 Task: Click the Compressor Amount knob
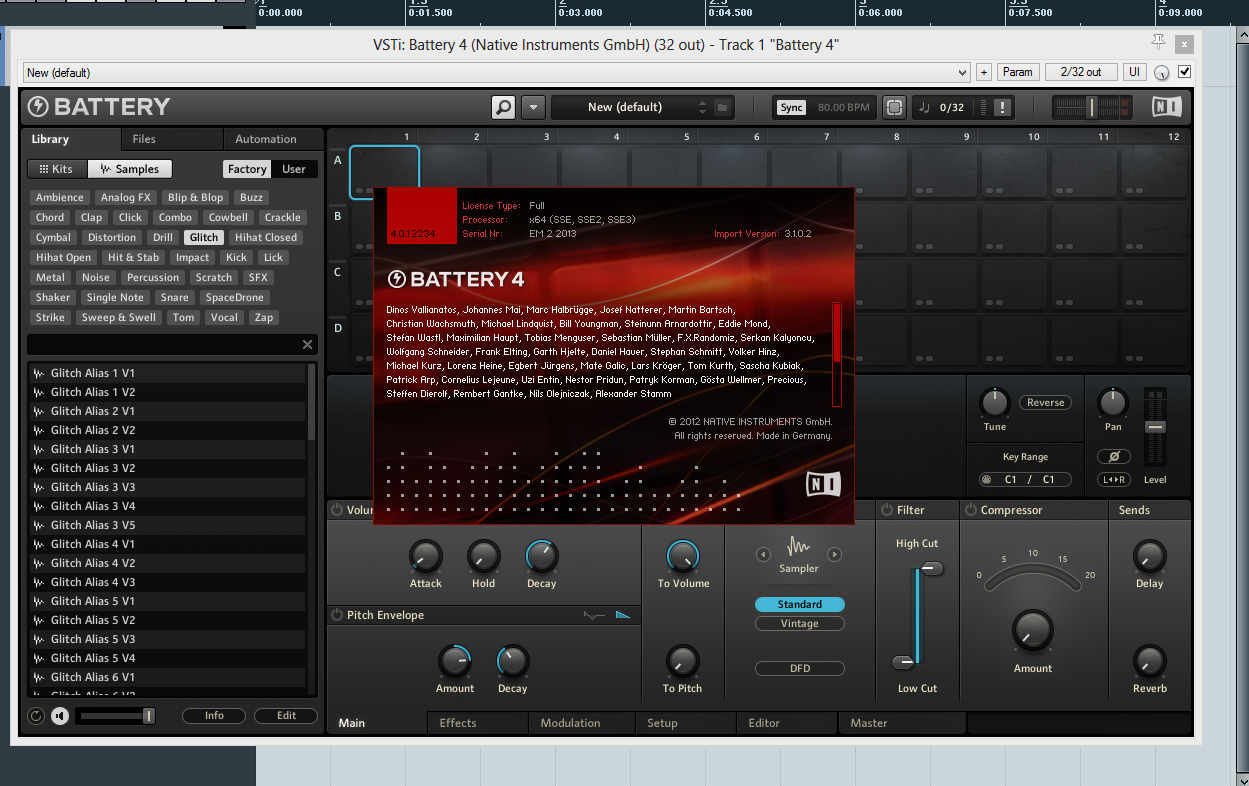pos(1032,631)
